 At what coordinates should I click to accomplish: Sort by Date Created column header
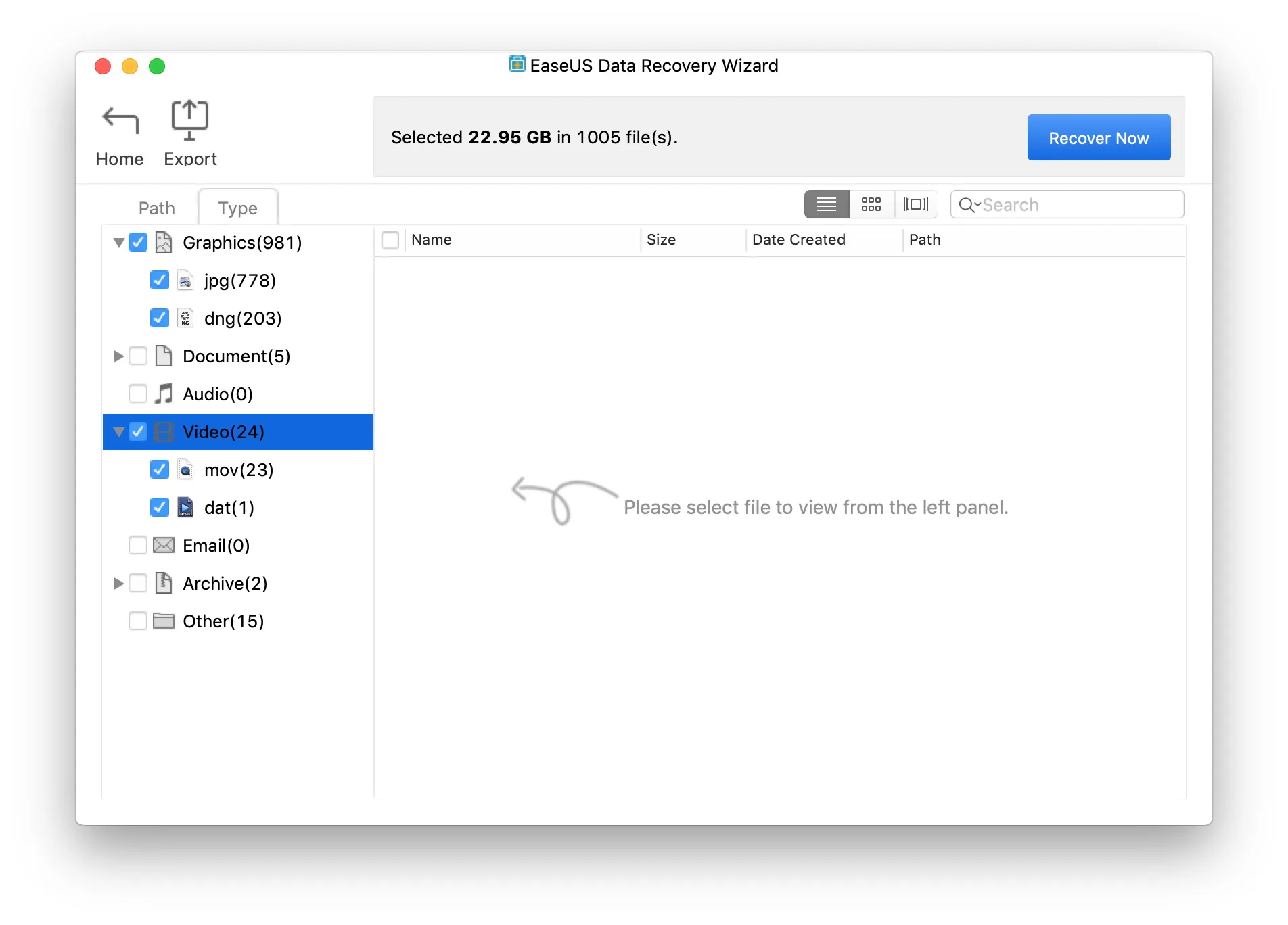pos(824,240)
